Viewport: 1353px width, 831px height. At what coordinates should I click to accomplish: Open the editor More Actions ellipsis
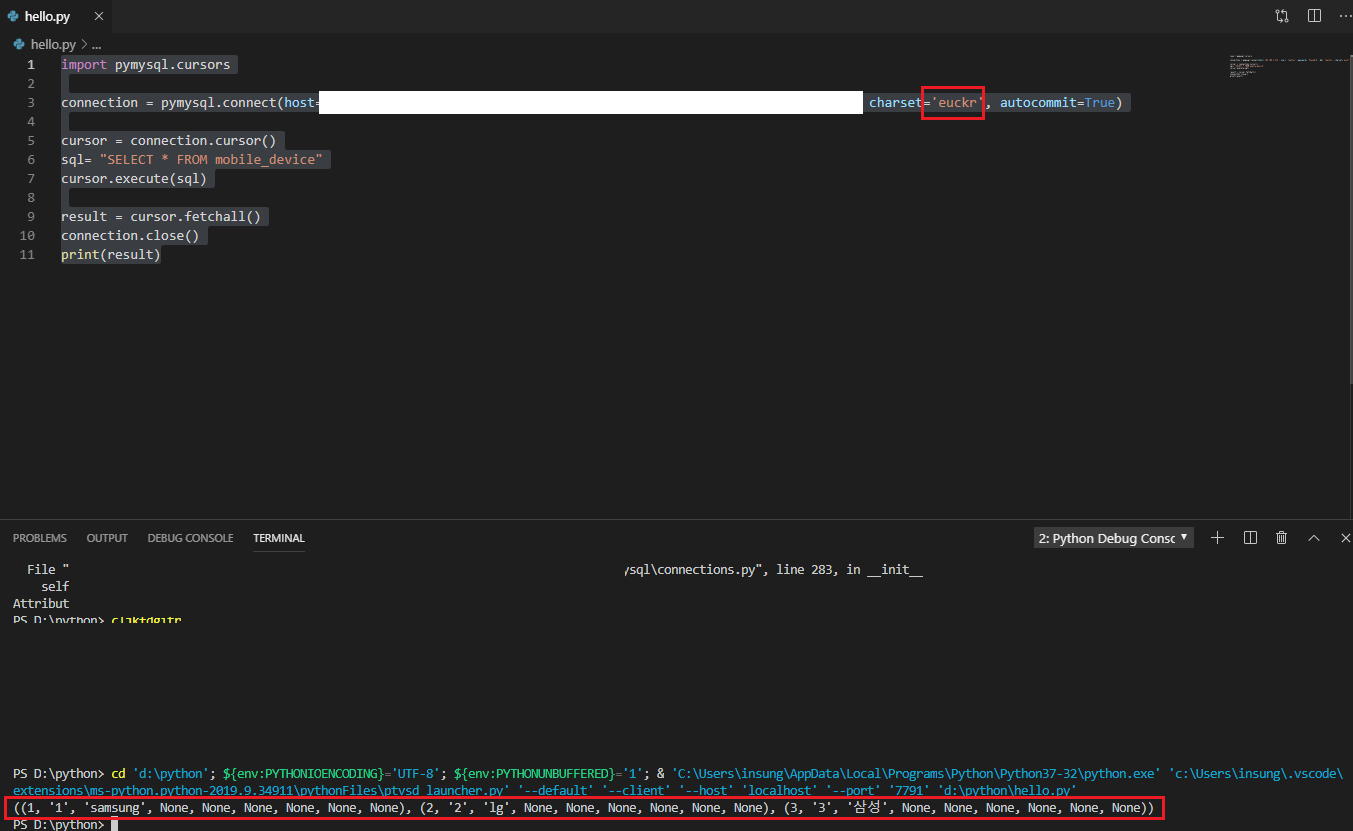[x=1344, y=16]
